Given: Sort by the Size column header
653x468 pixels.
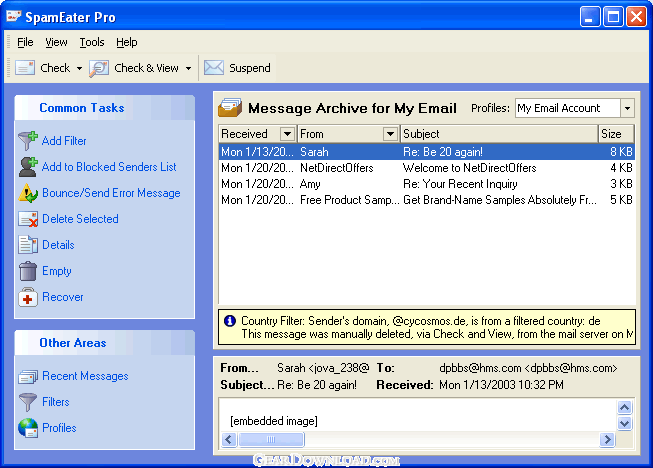Looking at the screenshot, I should (616, 134).
